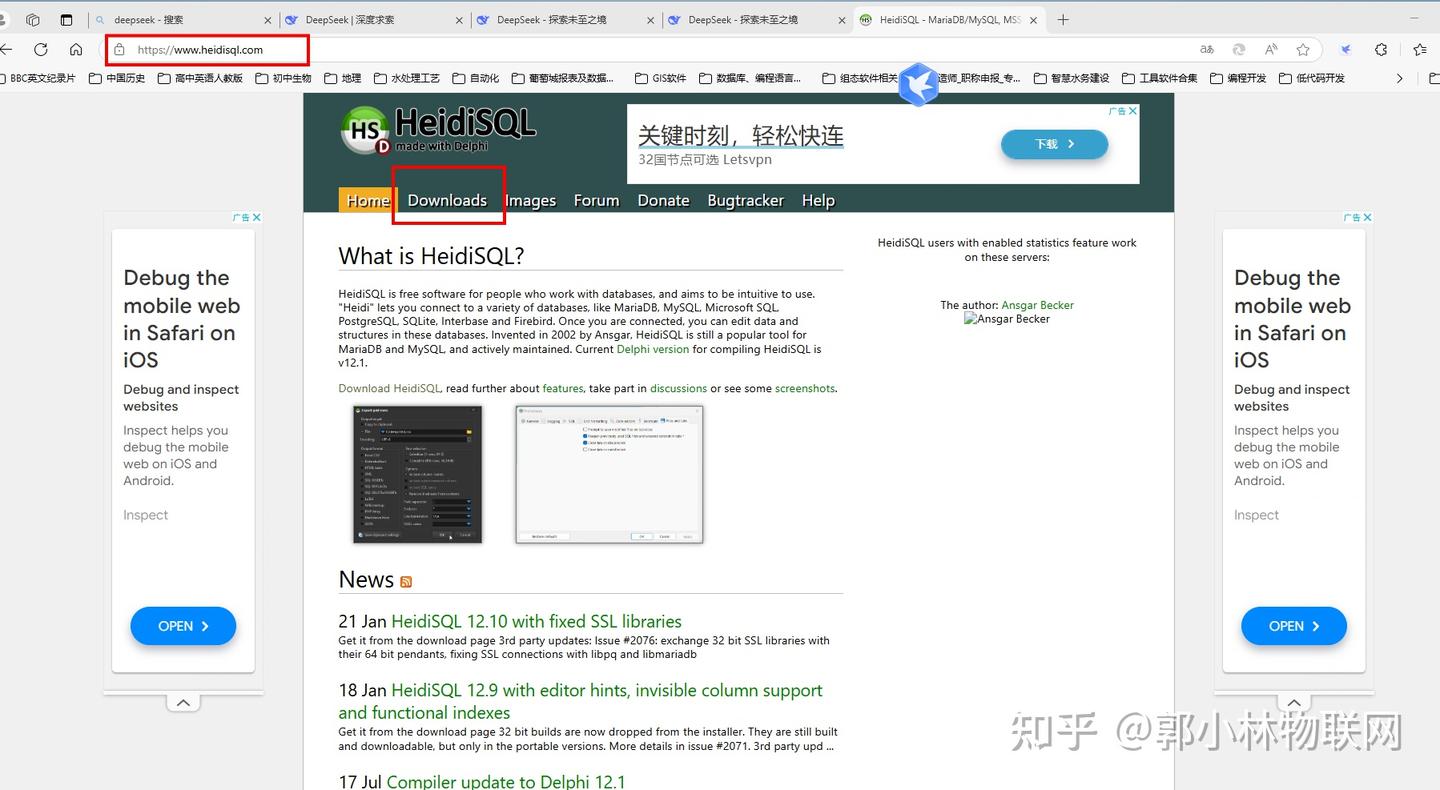Expand hidden bookmarks with the chevron
This screenshot has width=1440, height=790.
1399,77
